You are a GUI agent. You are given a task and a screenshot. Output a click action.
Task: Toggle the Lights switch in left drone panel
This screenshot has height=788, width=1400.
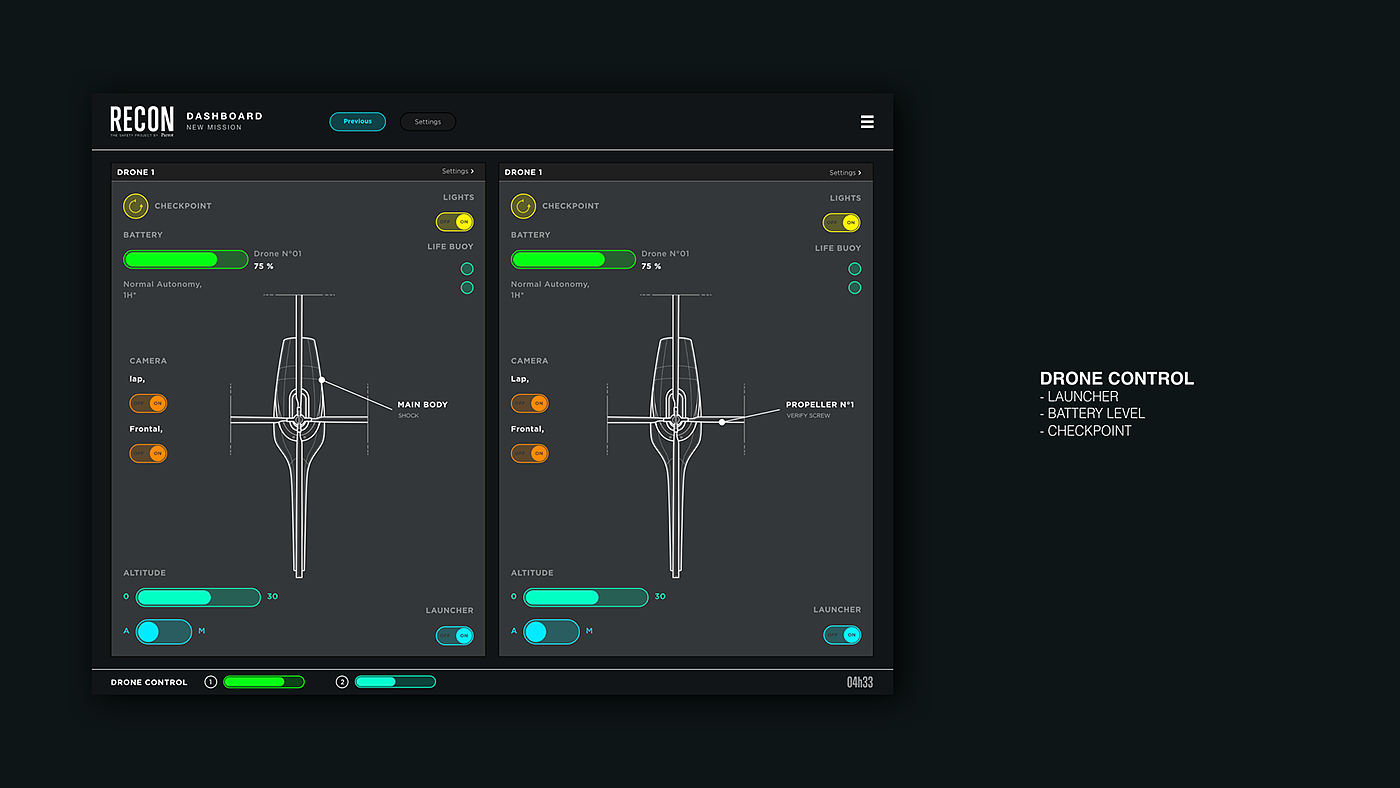pyautogui.click(x=455, y=222)
